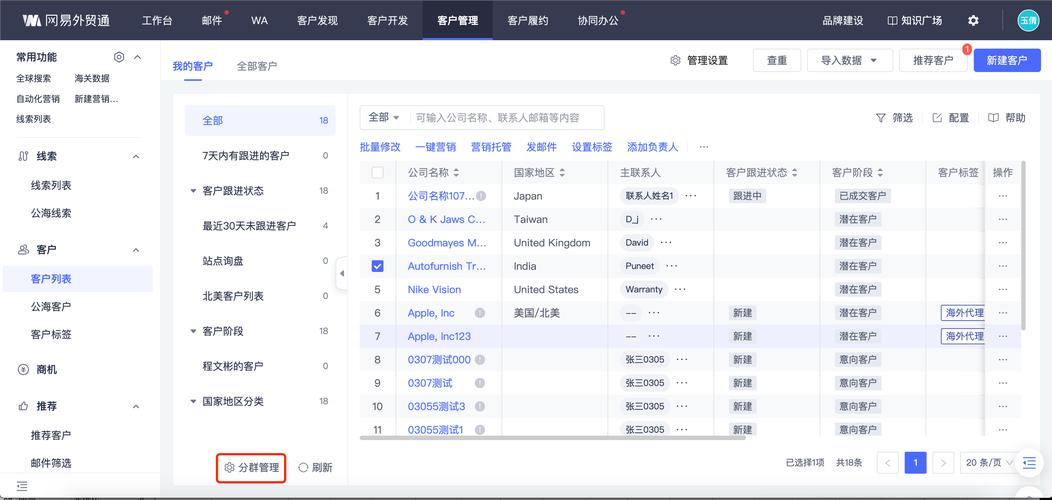Open 知识广场 in top navigation
1052x500 pixels.
point(915,20)
